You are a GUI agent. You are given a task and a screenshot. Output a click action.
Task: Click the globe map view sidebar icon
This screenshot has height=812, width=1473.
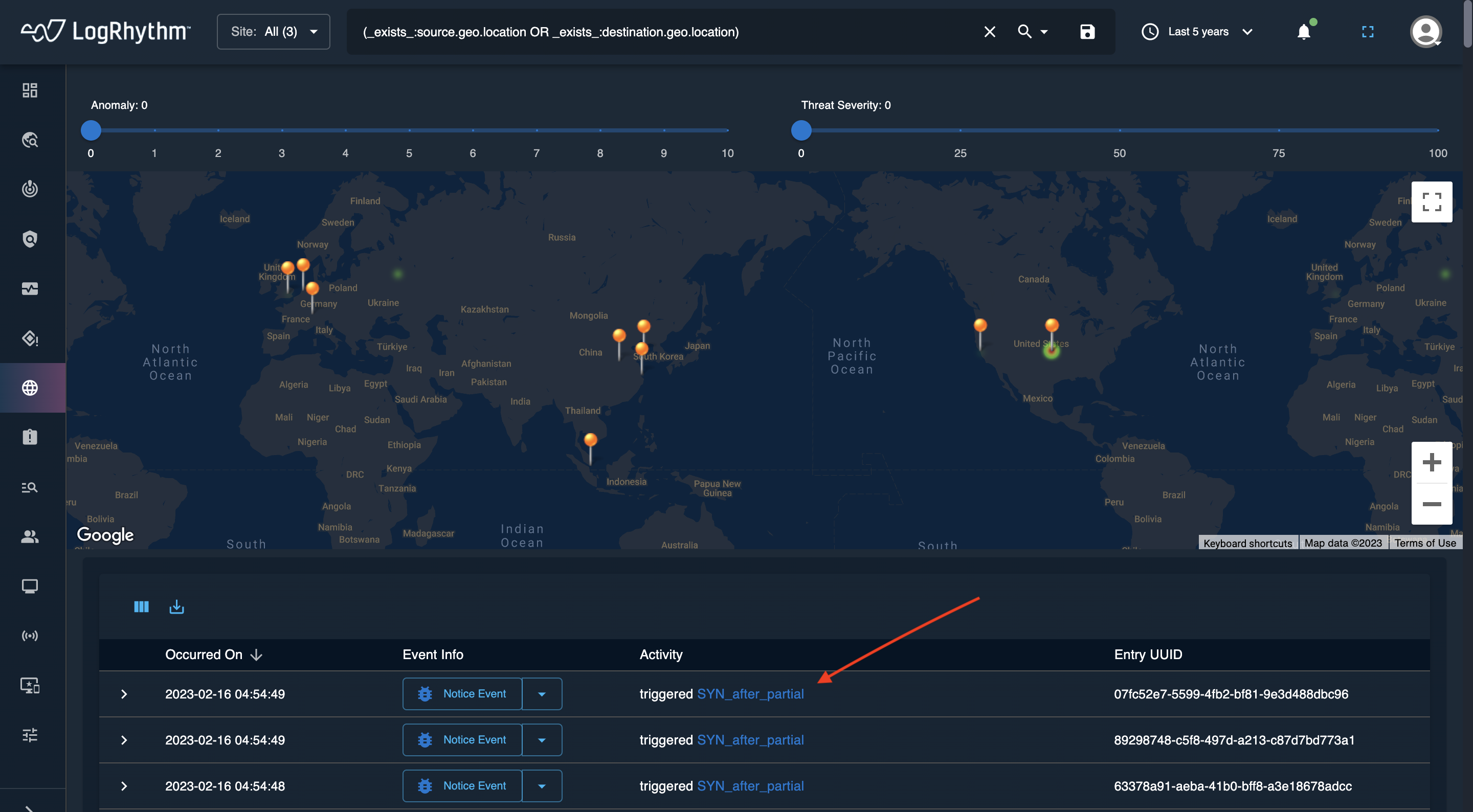[x=30, y=388]
